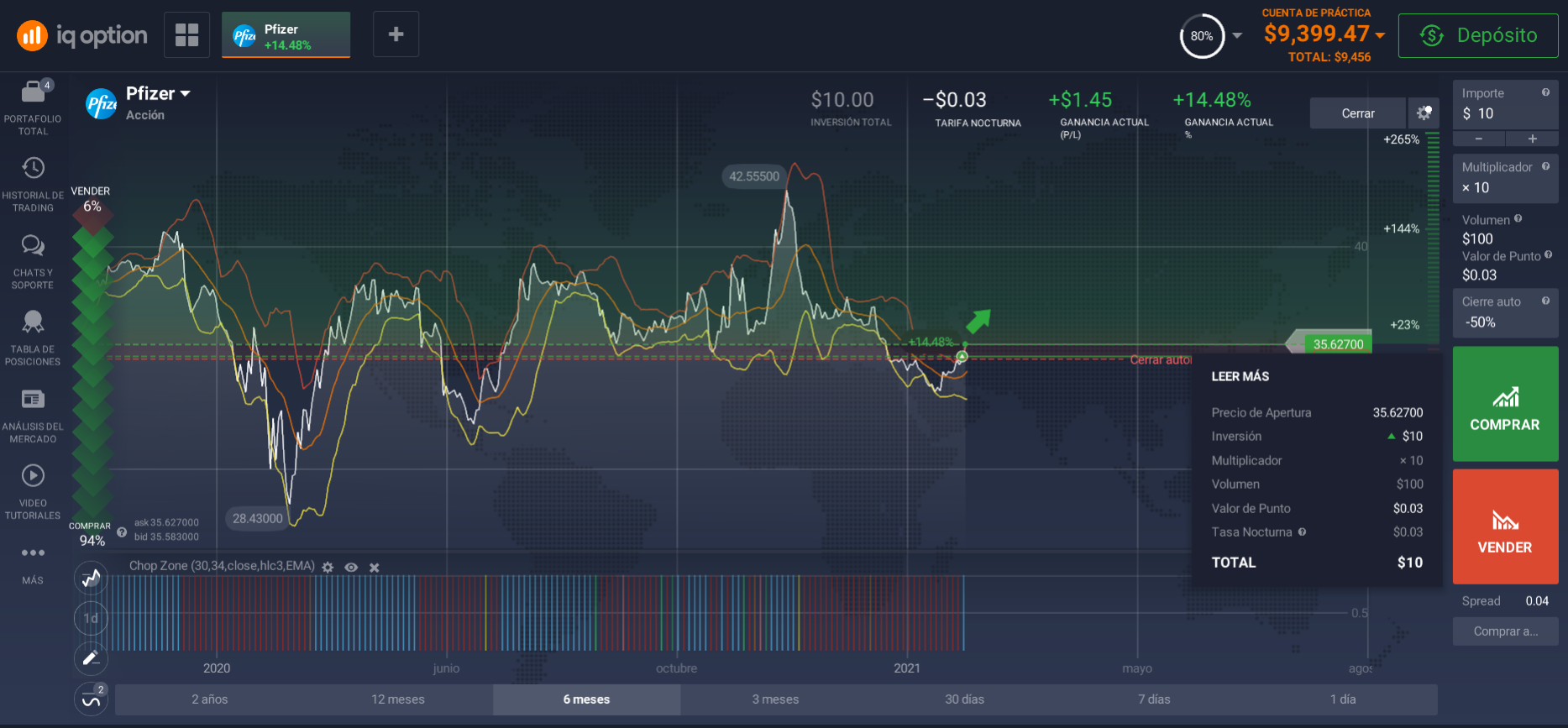Select the 6 meses time range

click(x=586, y=699)
